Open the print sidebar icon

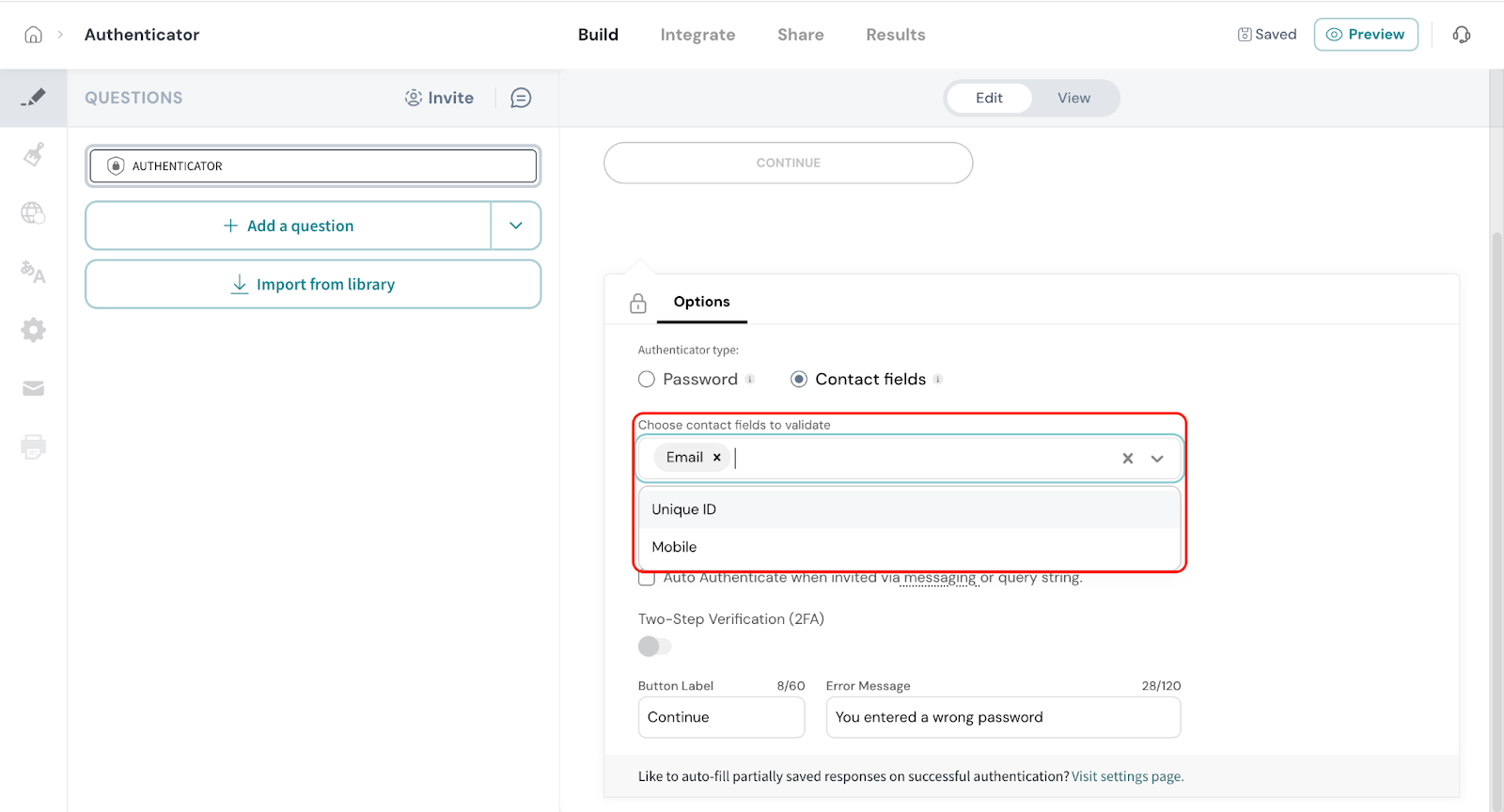point(34,446)
